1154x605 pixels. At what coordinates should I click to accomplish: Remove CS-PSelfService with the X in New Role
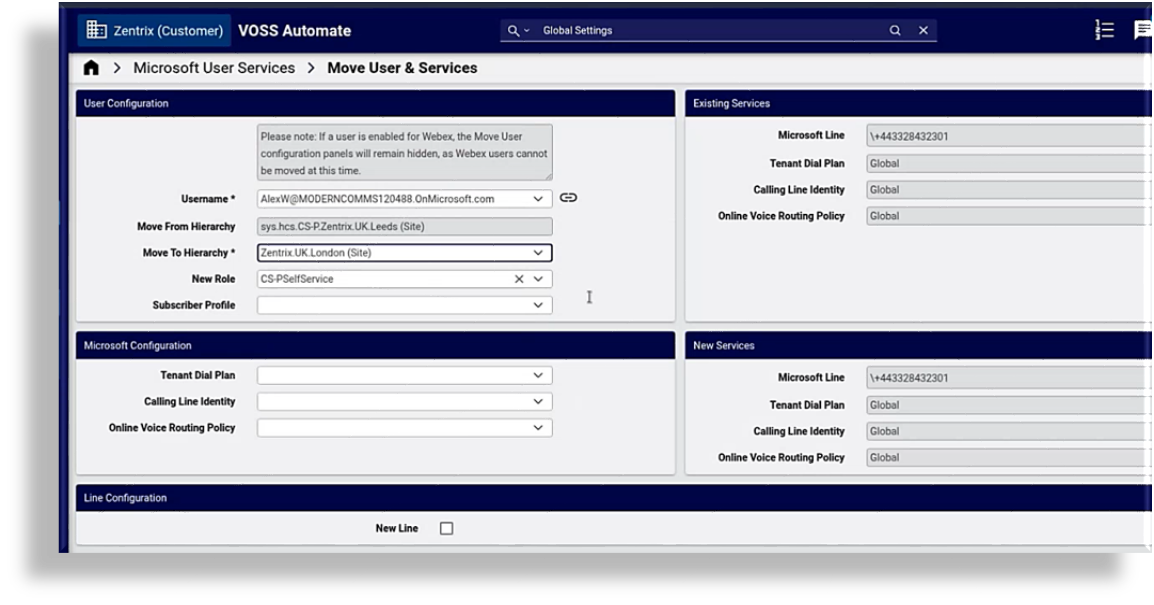point(517,279)
